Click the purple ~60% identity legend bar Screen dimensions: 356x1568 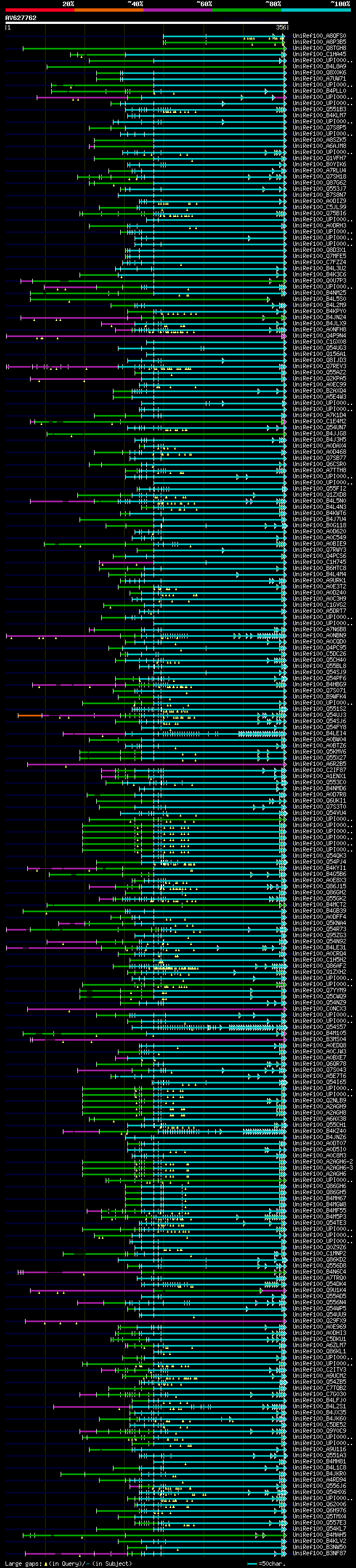coord(177,10)
